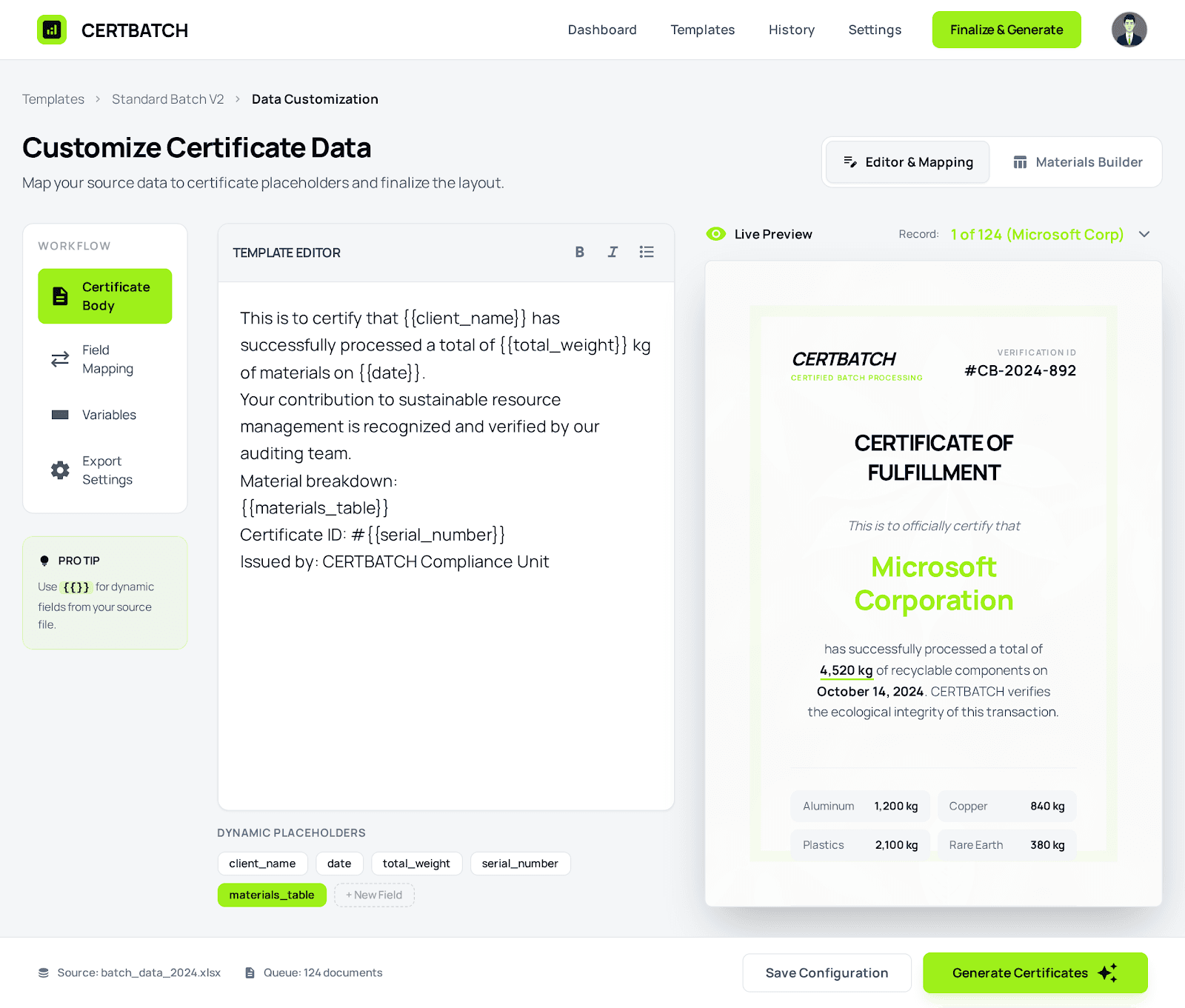Screen dimensions: 1185x1008
Task: Toggle italic formatting in template editor
Action: (612, 252)
